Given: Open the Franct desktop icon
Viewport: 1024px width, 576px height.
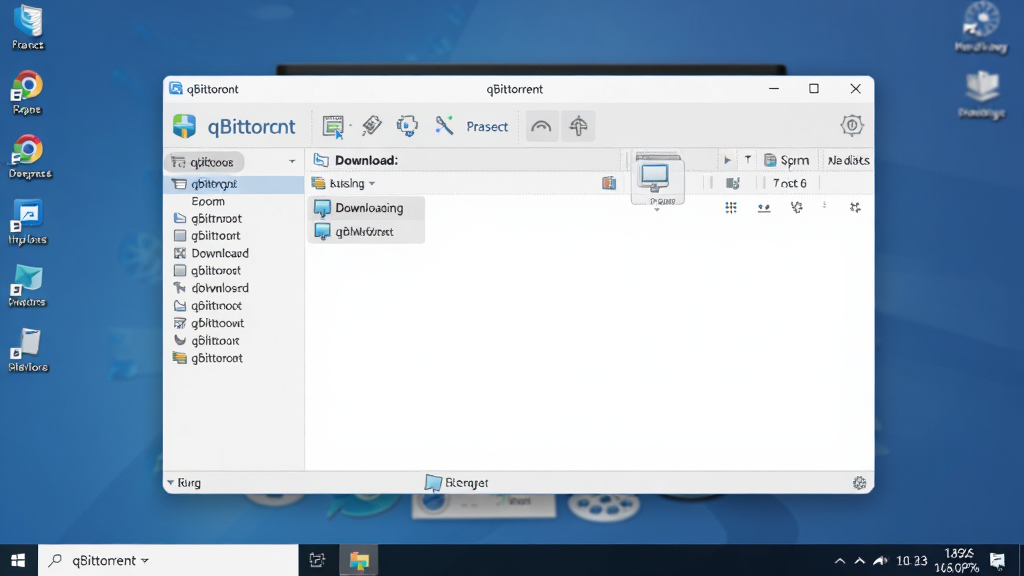Looking at the screenshot, I should 28,28.
